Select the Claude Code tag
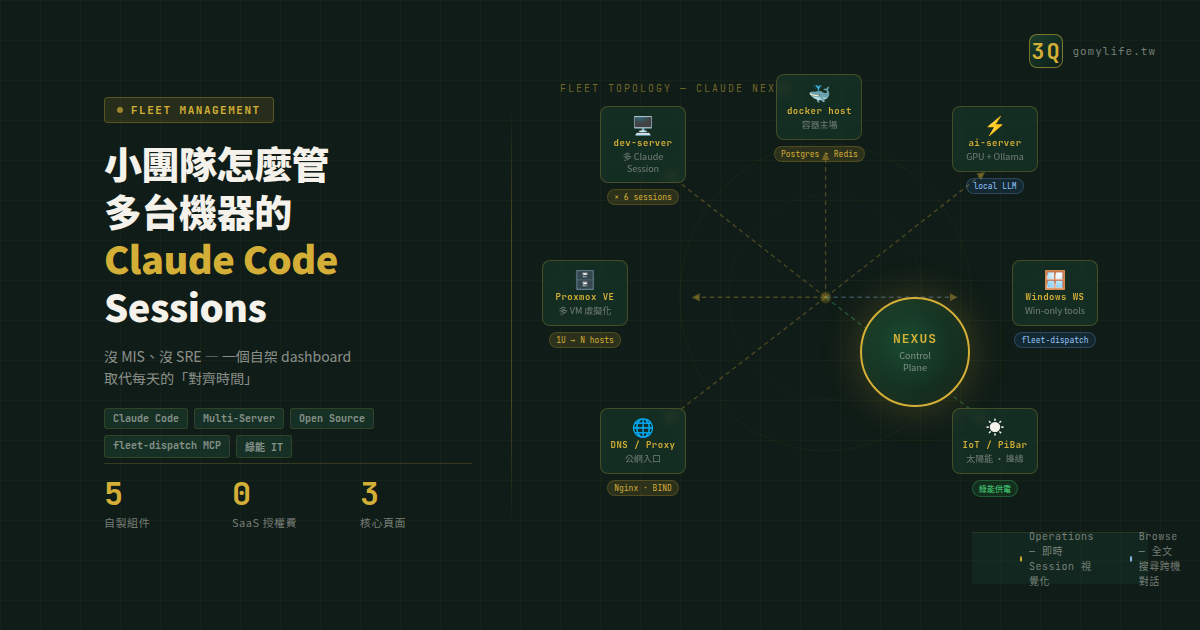Screen dimensions: 1200x630 coord(146,418)
